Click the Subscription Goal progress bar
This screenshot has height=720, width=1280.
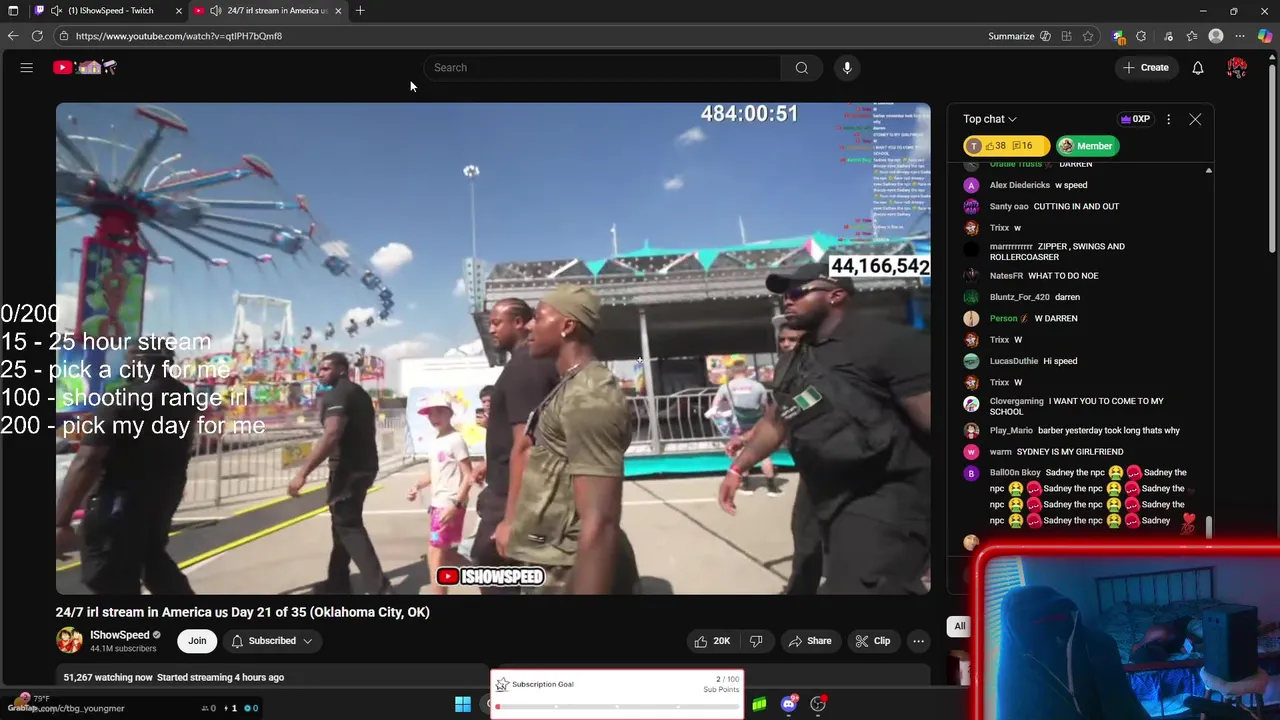tap(617, 707)
